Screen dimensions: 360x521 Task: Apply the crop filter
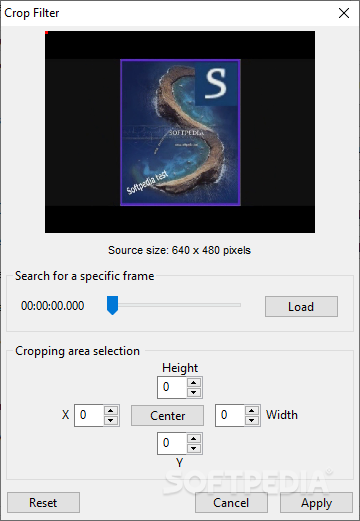point(316,502)
